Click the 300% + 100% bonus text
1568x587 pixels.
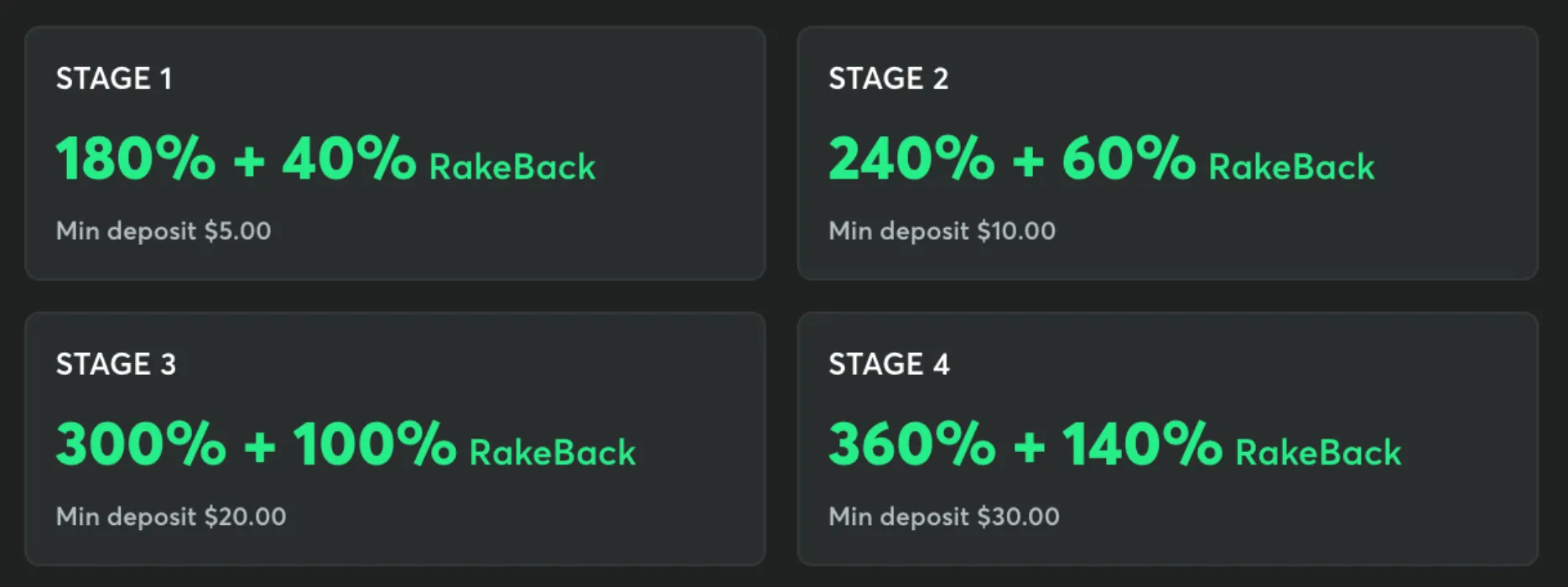256,444
